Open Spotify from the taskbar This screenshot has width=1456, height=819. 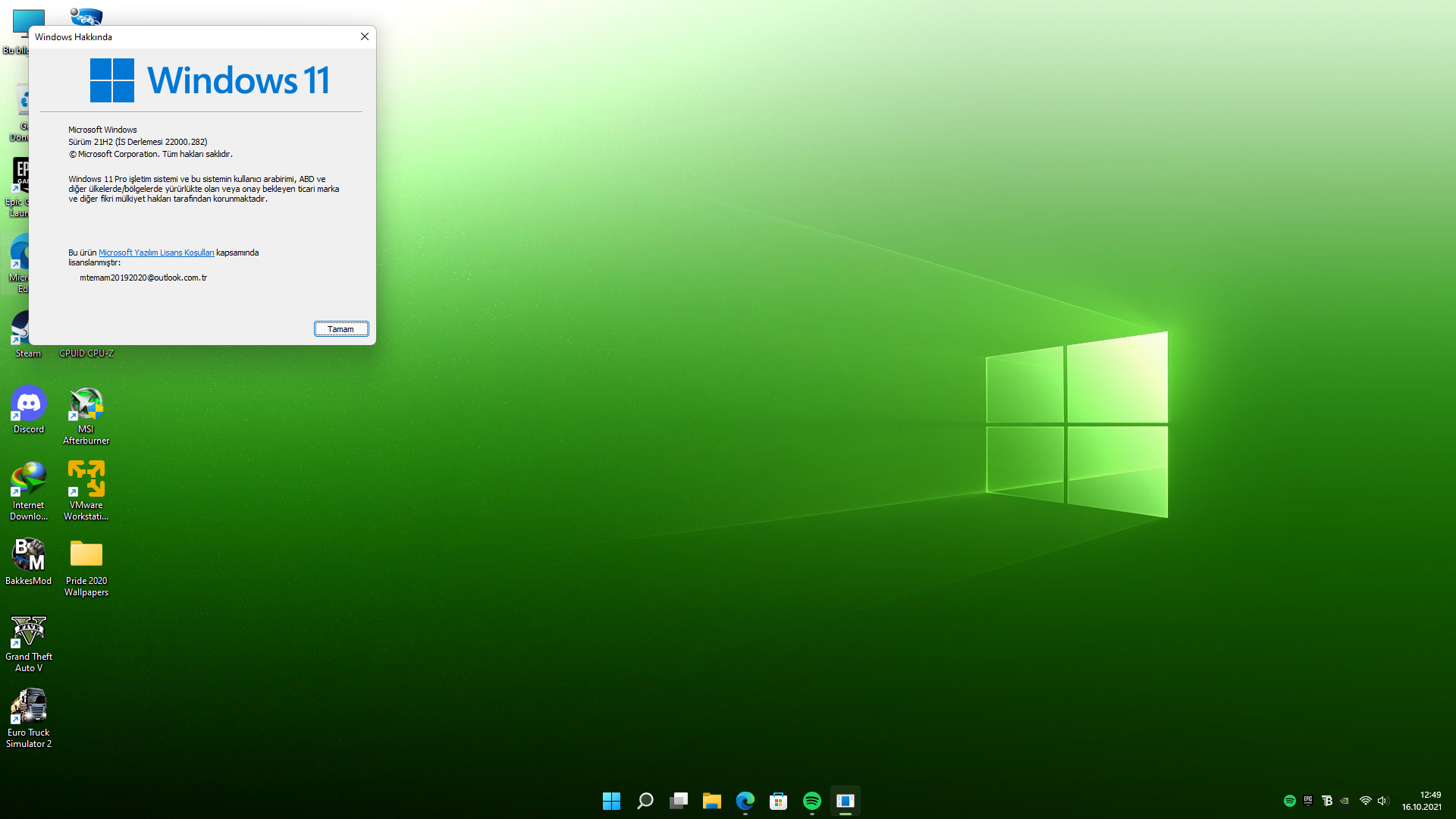click(811, 801)
